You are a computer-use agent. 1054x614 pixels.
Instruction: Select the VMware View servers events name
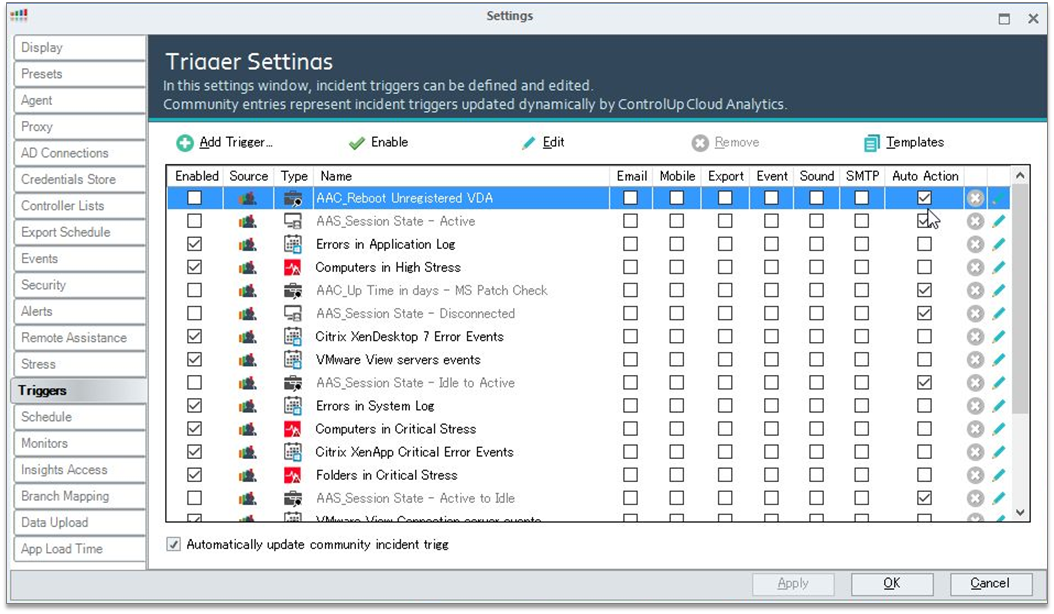[398, 360]
